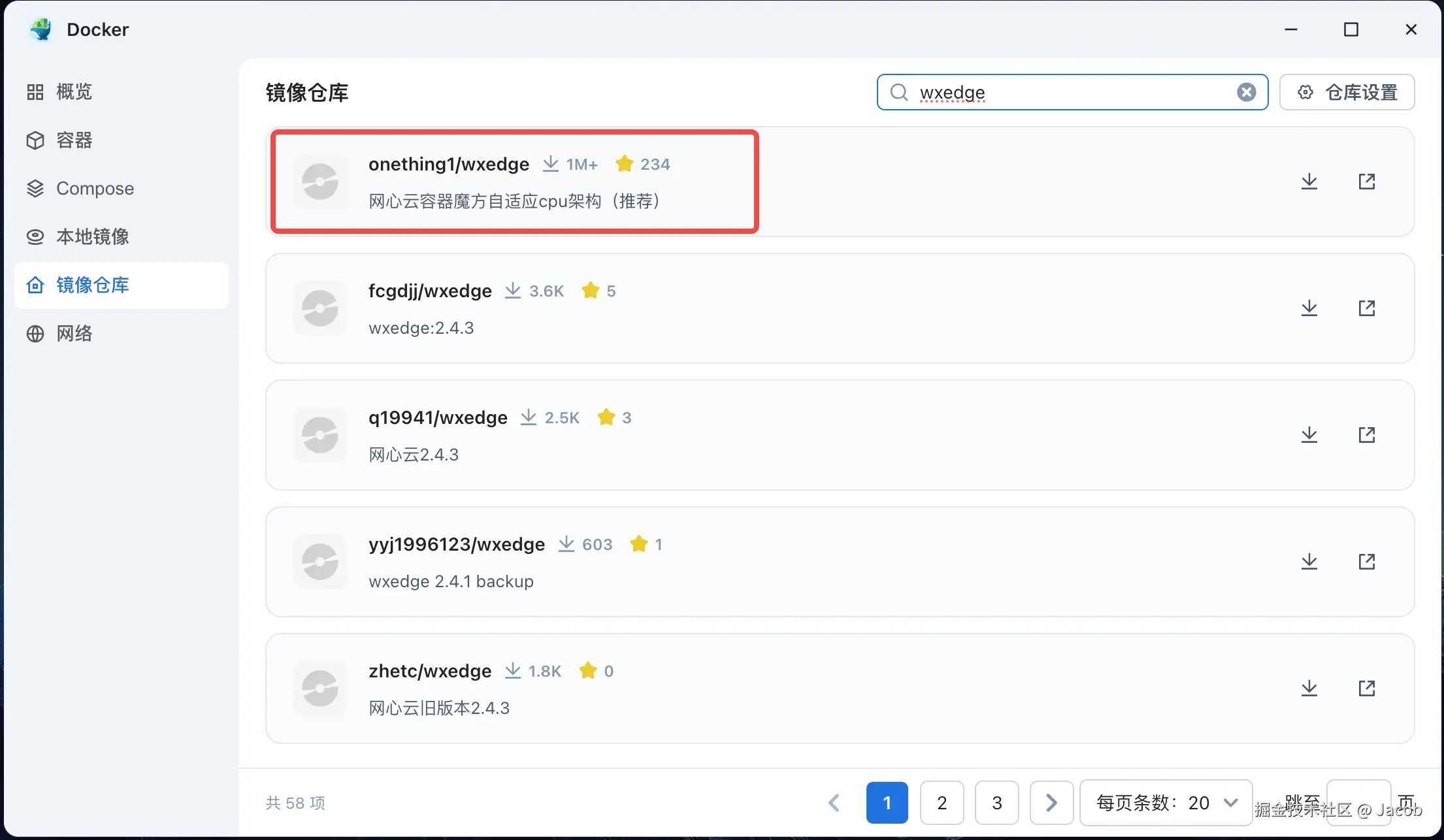The width and height of the screenshot is (1444, 840).
Task: Open the 本地镜像 local images section
Action: coord(91,237)
